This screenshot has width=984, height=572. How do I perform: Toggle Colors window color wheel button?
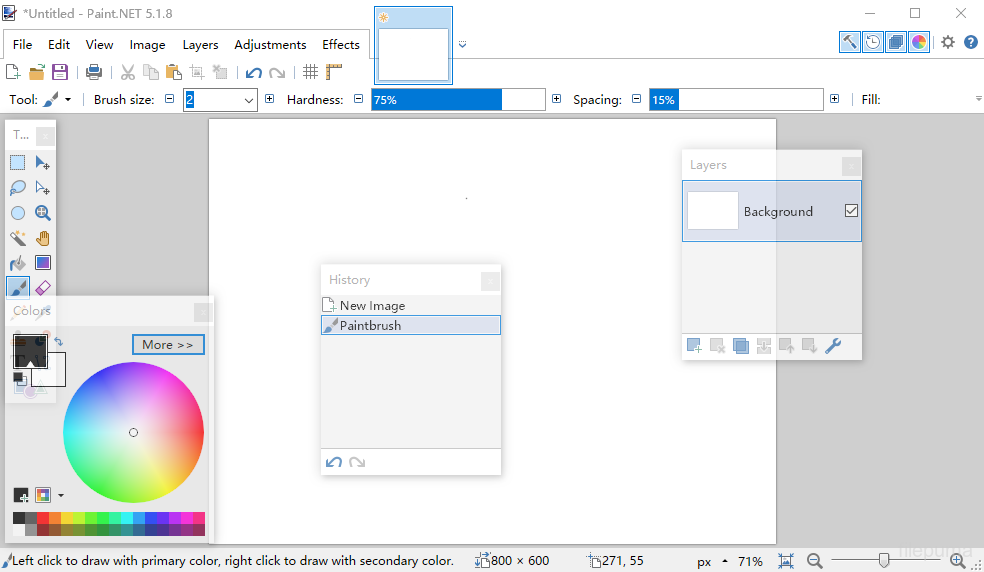tap(919, 42)
